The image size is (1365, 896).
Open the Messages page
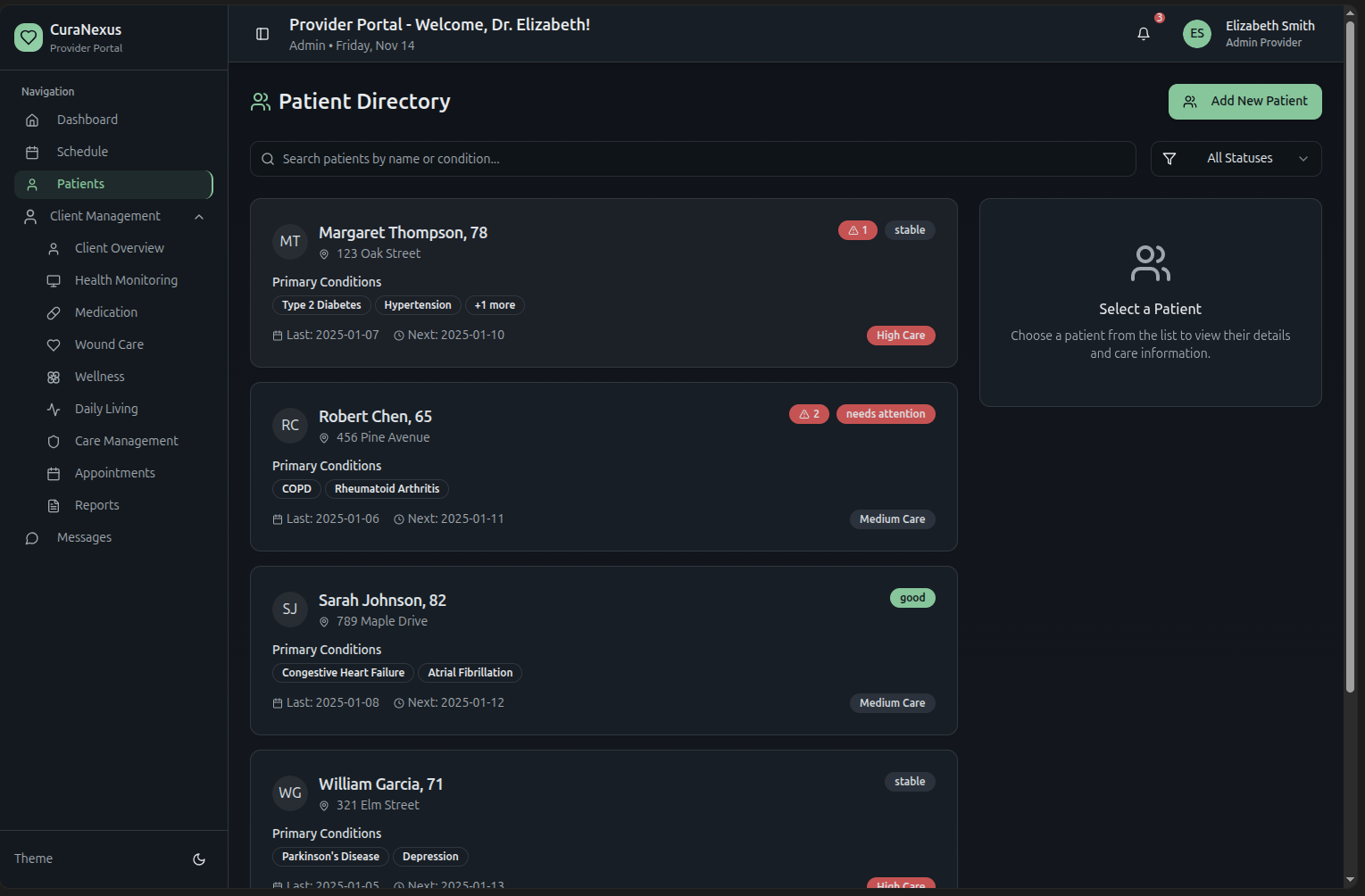[x=84, y=538]
